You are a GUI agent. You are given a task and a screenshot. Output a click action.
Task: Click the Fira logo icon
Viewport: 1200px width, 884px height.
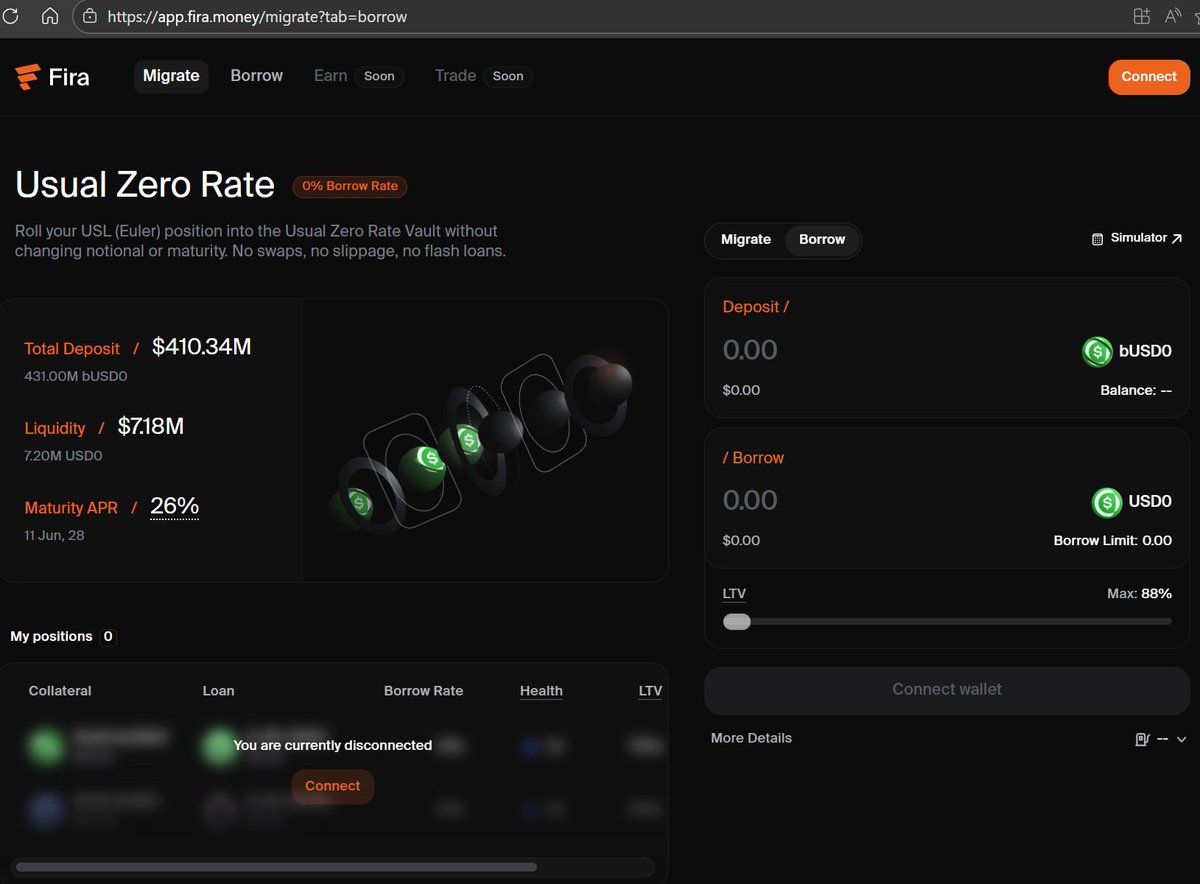28,77
